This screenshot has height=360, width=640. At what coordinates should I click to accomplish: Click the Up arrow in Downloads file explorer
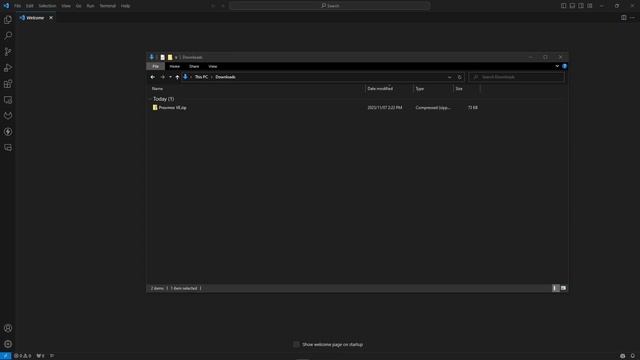point(177,77)
